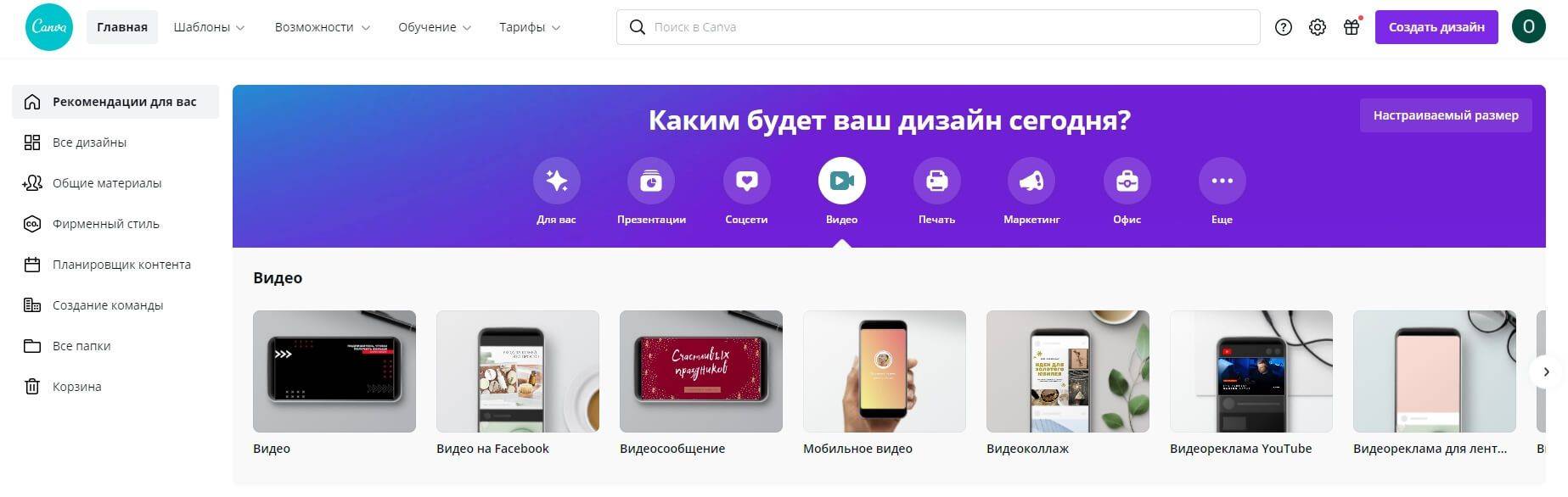1568x497 pixels.
Task: Select the Для вас sparkle icon
Action: [556, 181]
